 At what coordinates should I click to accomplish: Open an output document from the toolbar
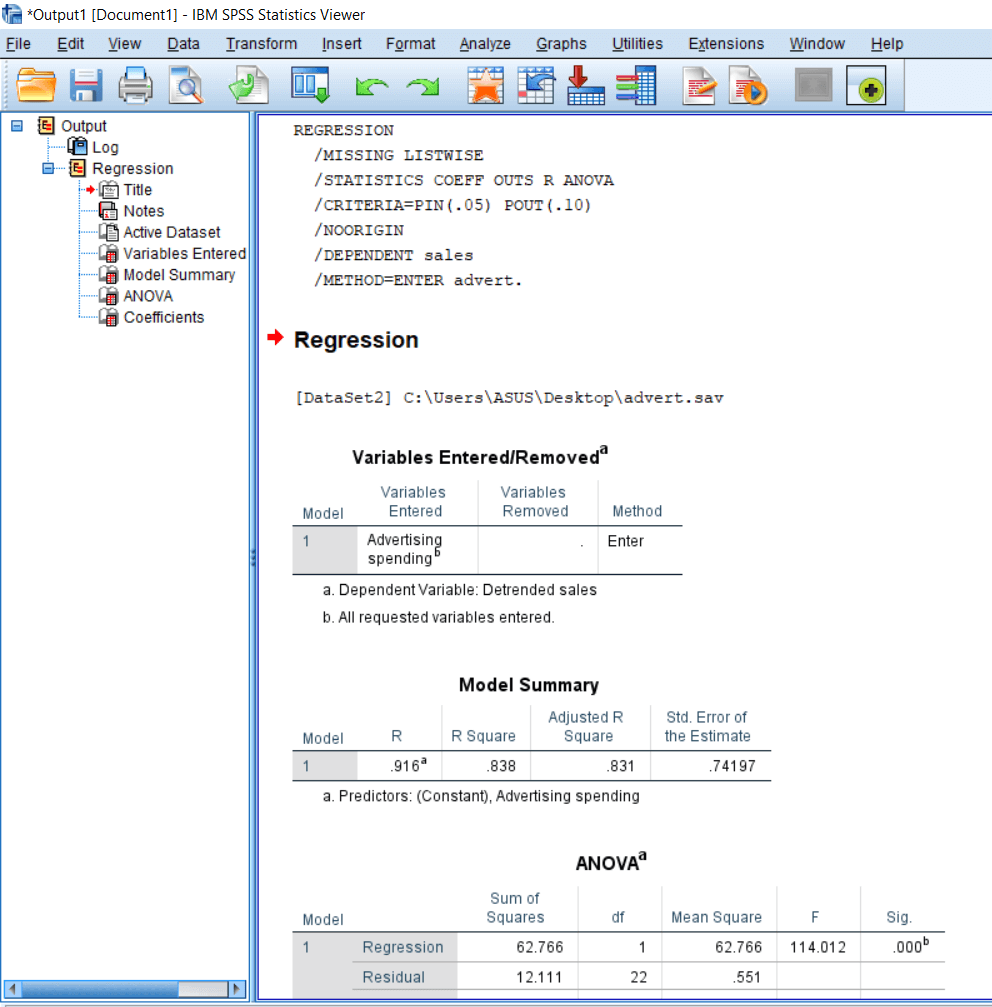click(x=37, y=85)
